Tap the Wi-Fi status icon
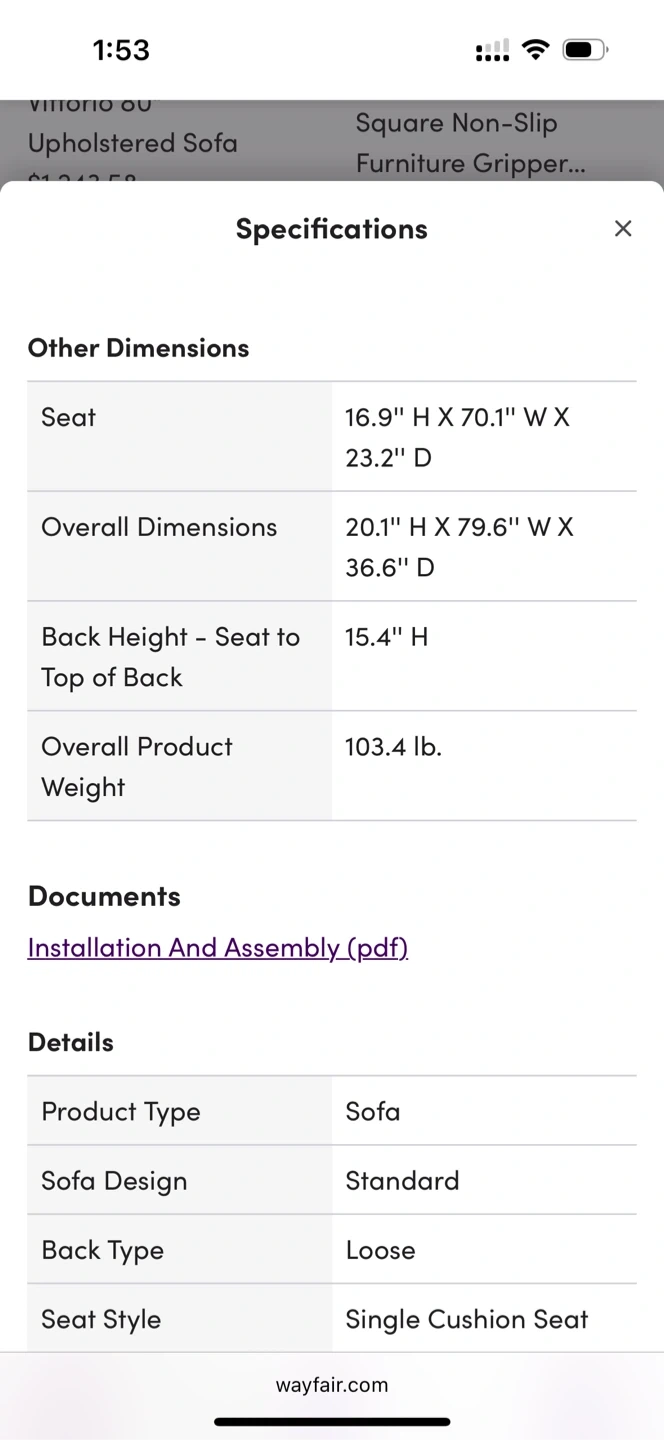 coord(537,49)
